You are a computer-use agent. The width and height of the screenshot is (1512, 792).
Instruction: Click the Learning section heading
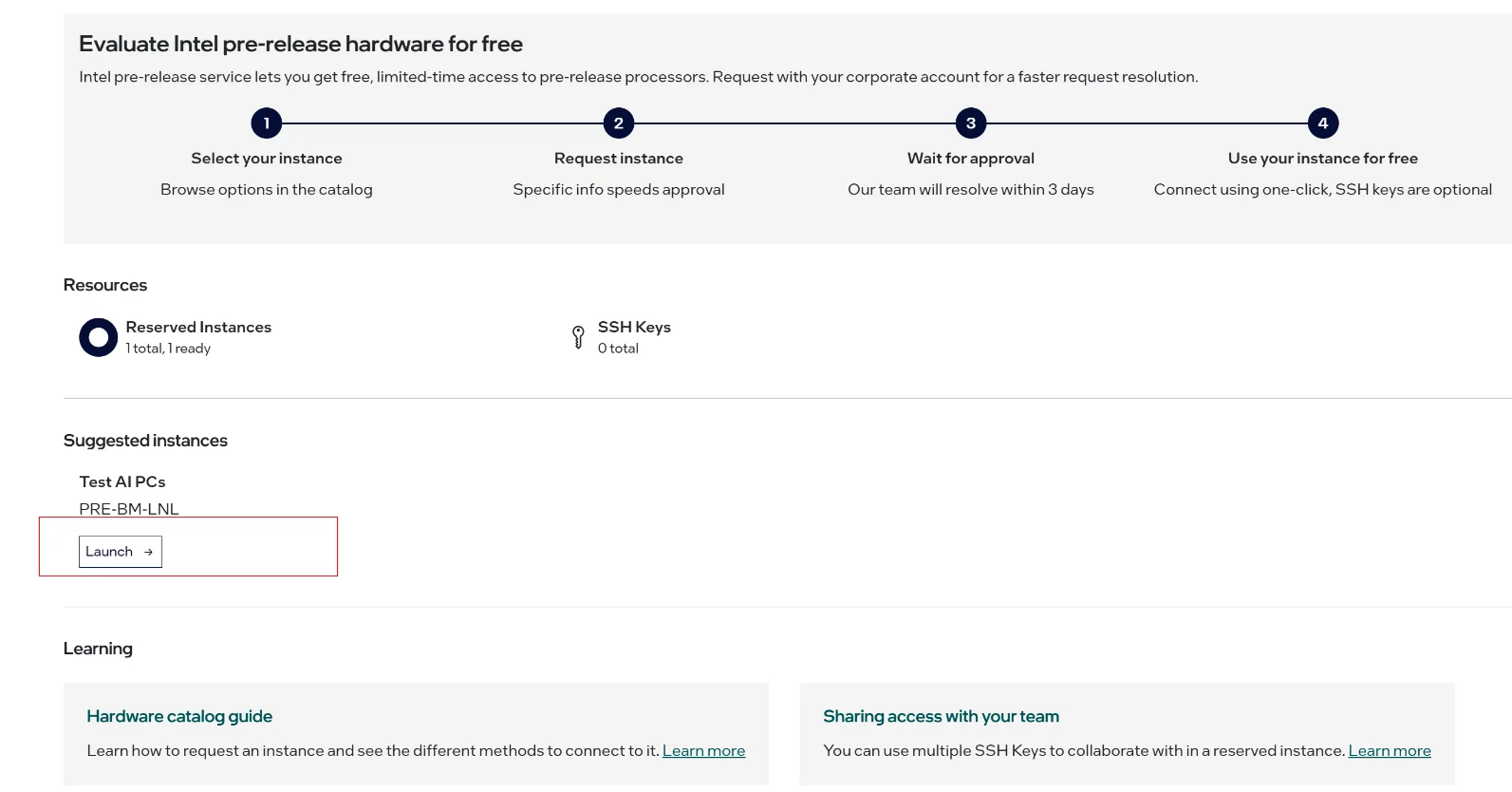[98, 649]
